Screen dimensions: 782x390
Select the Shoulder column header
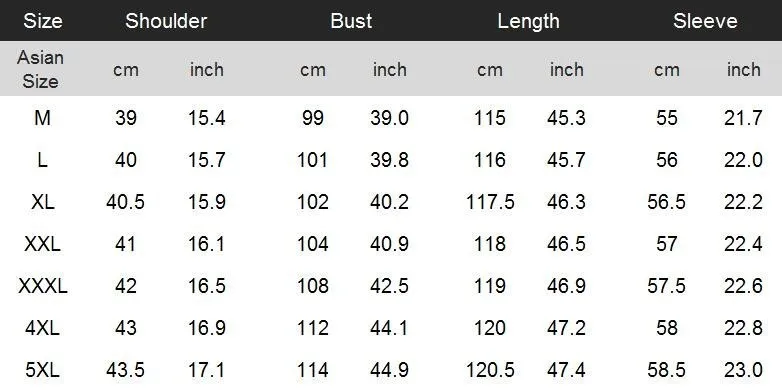coord(166,21)
